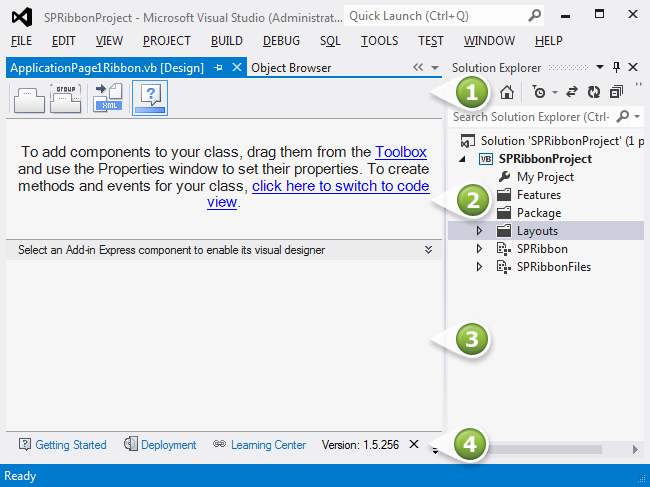Close the ApplicationPage1Ribbon.vb tab
The height and width of the screenshot is (487, 650).
tap(237, 67)
